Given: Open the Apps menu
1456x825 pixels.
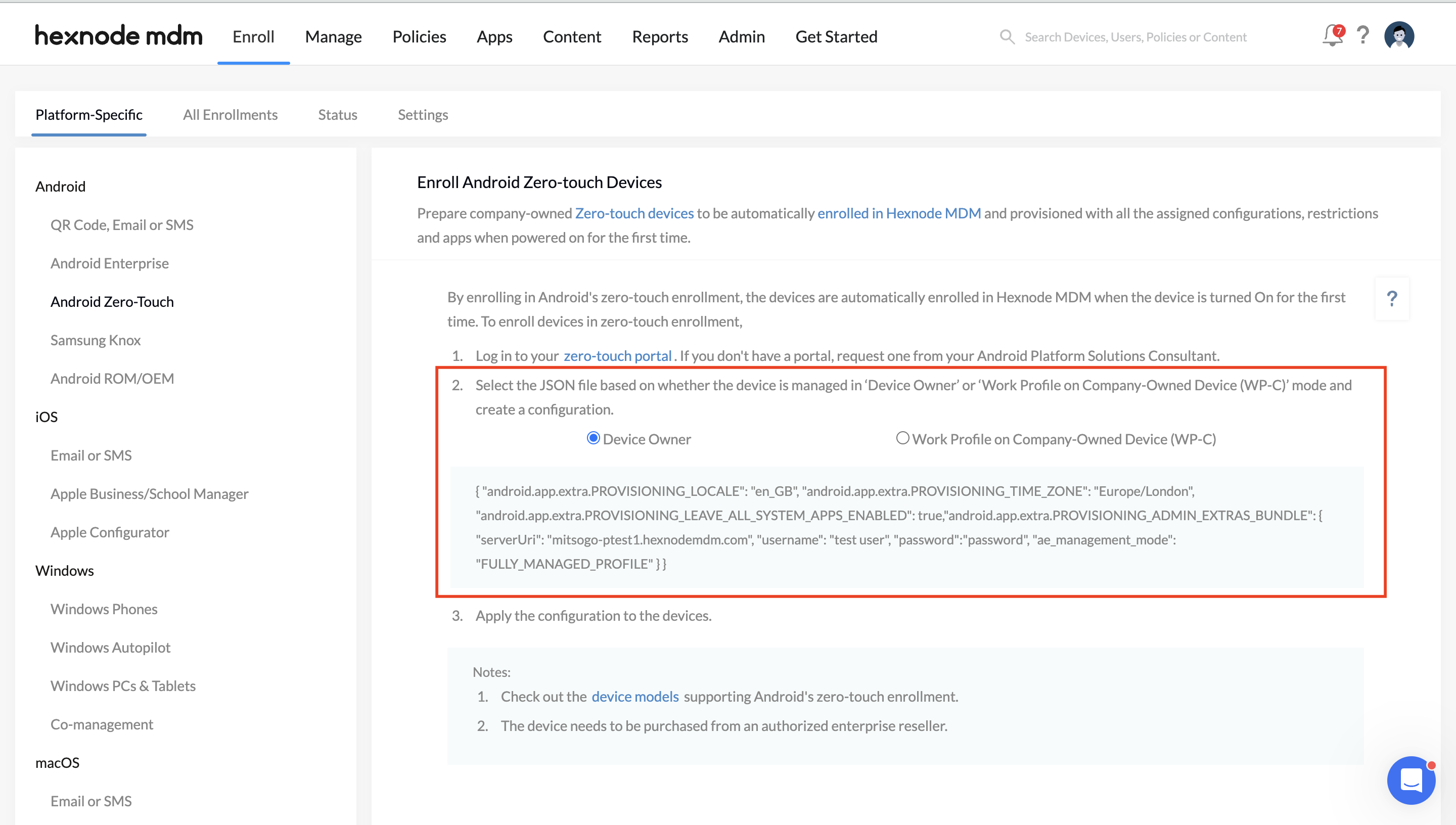Looking at the screenshot, I should (x=494, y=37).
